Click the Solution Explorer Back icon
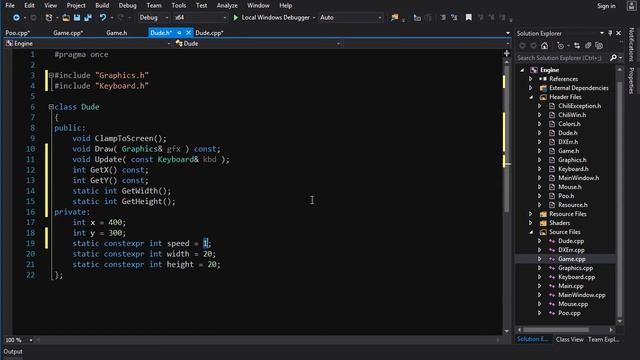This screenshot has height=360, width=640. coord(522,46)
